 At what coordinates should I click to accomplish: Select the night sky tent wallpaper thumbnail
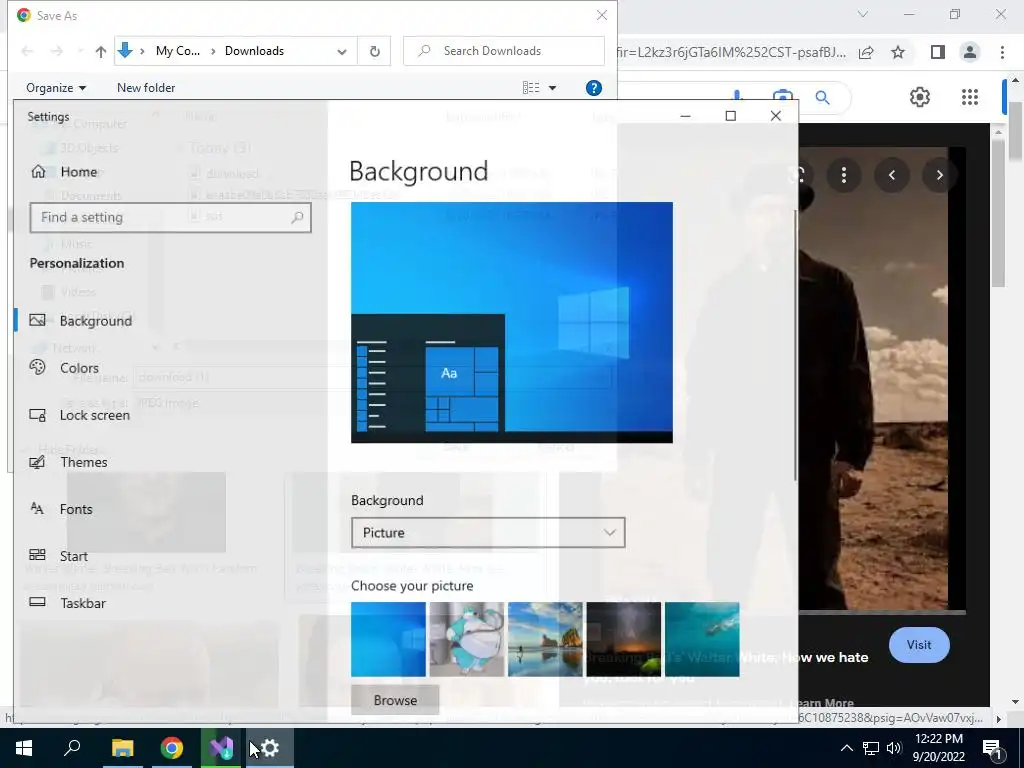(624, 639)
